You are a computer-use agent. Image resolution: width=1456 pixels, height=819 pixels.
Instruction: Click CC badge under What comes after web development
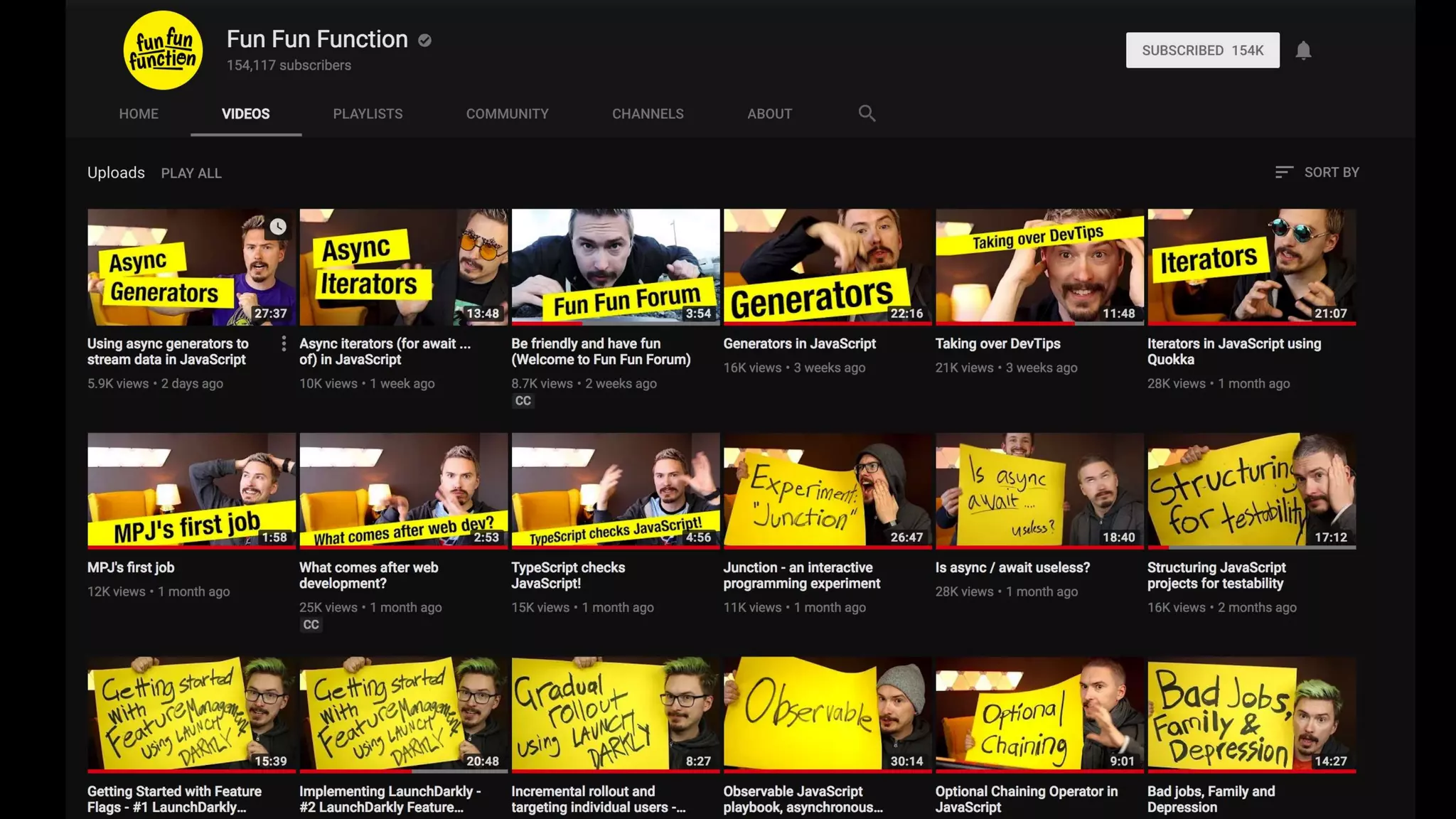coord(311,625)
